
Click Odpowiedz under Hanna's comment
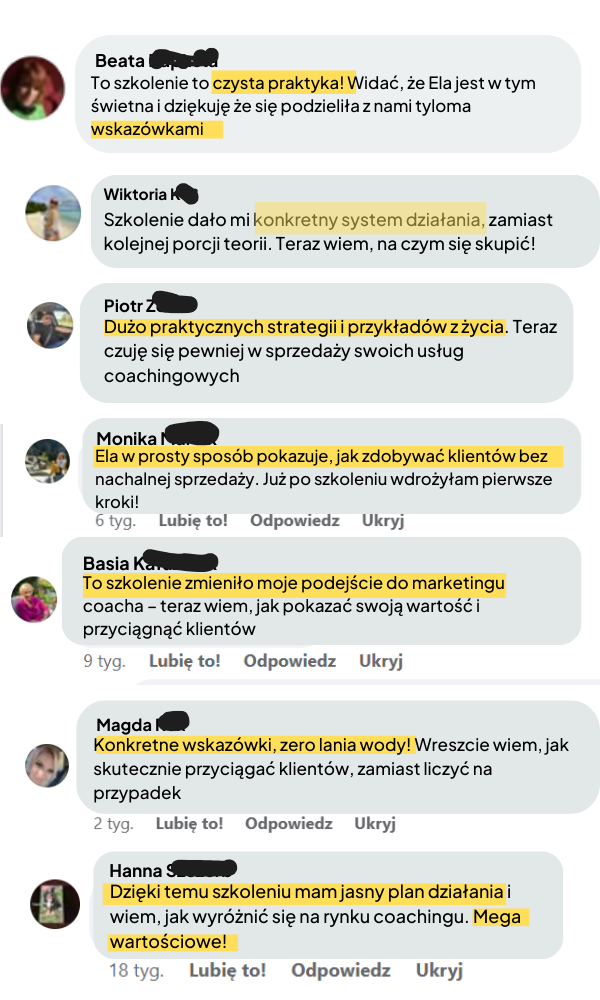tap(341, 970)
